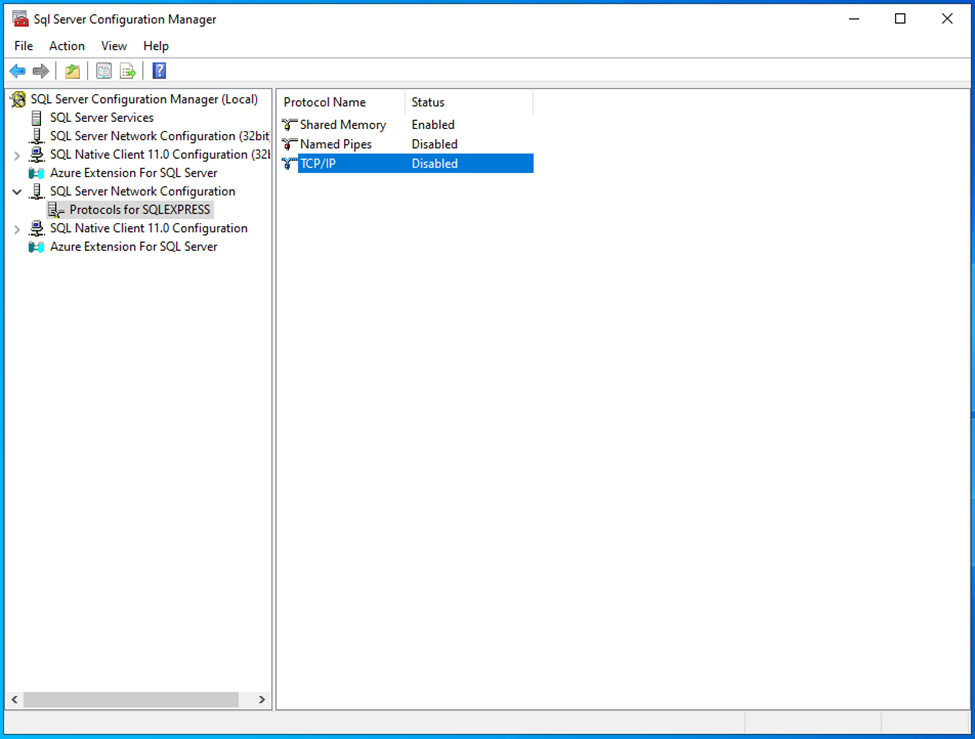The height and width of the screenshot is (739, 975).
Task: Open Help with the question mark icon
Action: [x=159, y=71]
